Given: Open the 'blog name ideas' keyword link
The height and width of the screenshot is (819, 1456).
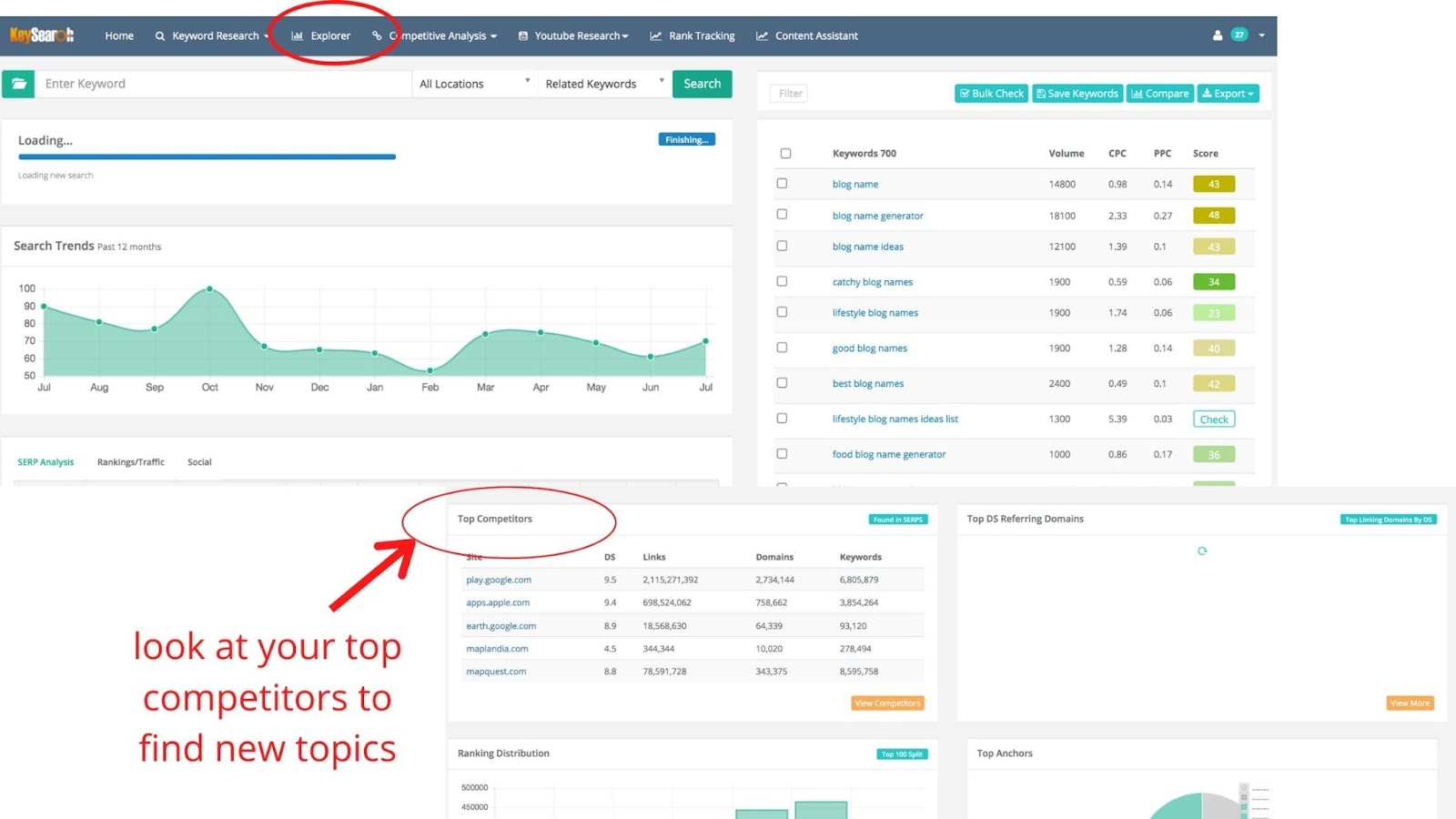Looking at the screenshot, I should (x=868, y=248).
